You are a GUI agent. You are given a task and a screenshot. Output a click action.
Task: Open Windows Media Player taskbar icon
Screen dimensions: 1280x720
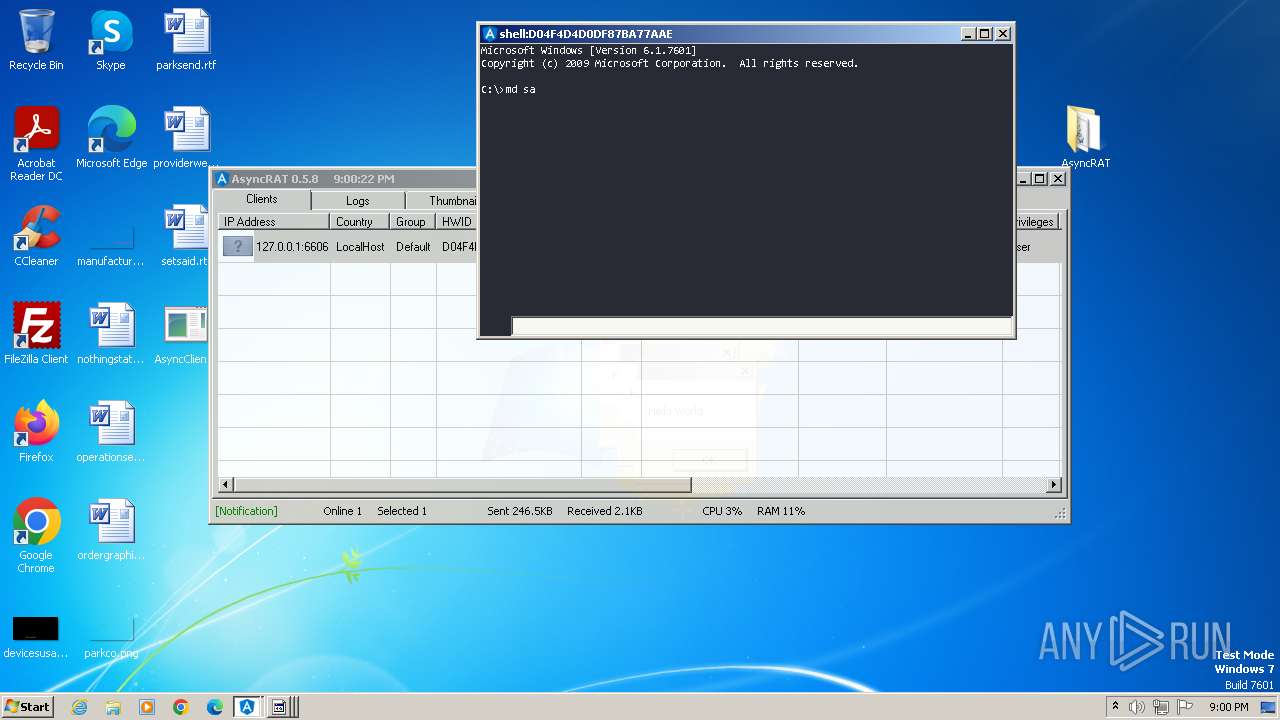pyautogui.click(x=147, y=707)
